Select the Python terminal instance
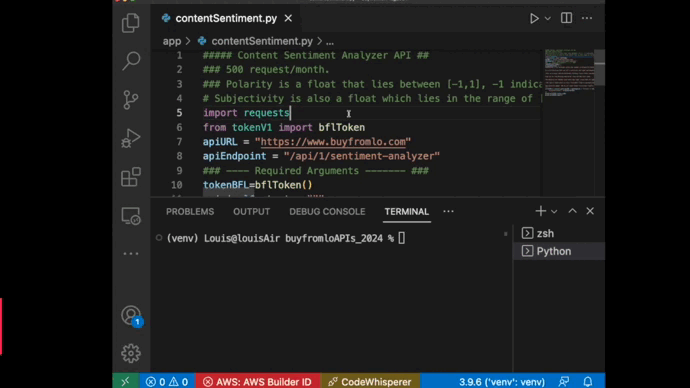Screen dimensions: 690x388 pos(559,251)
